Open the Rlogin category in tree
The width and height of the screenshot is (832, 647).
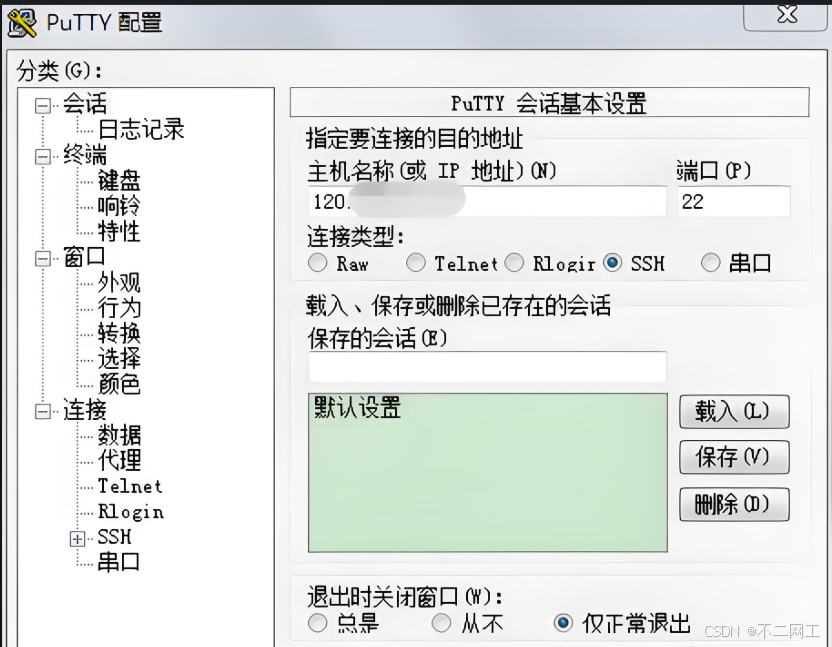tap(131, 511)
